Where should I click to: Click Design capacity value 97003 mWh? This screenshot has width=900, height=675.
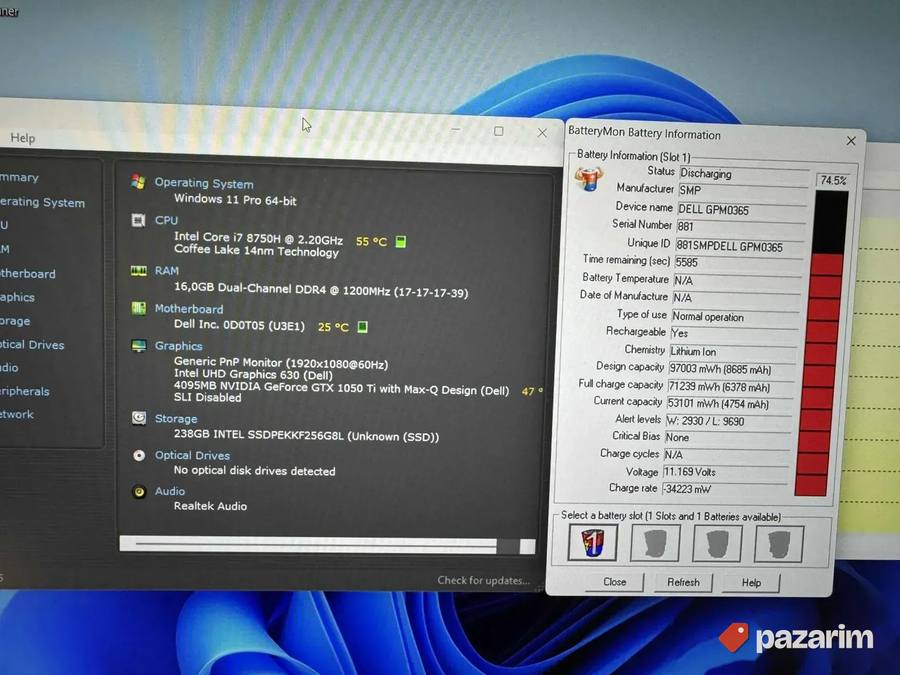pos(732,369)
